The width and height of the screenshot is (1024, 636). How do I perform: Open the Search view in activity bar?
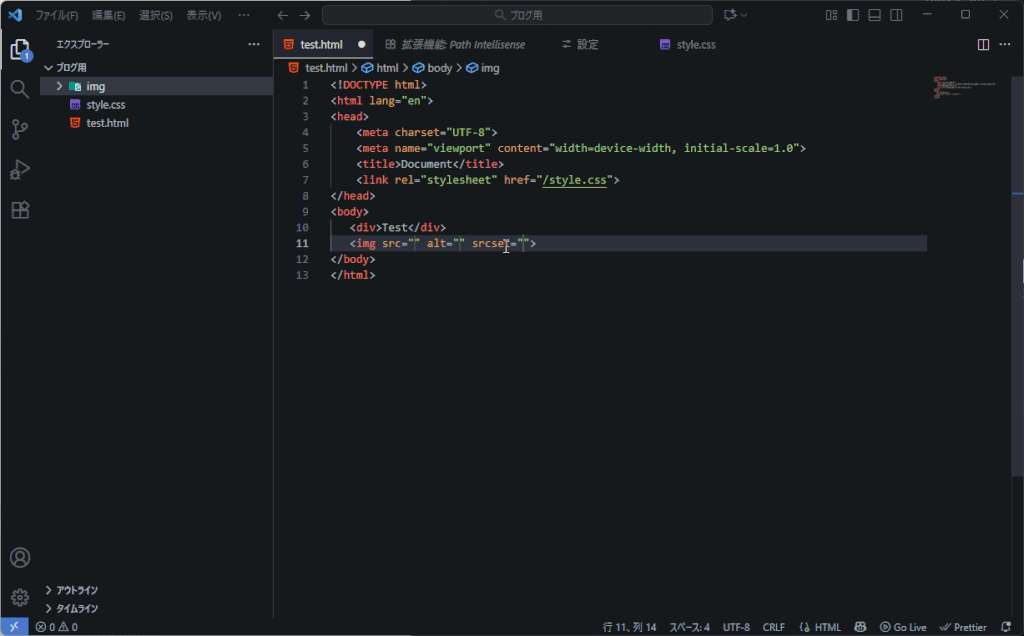(19, 89)
